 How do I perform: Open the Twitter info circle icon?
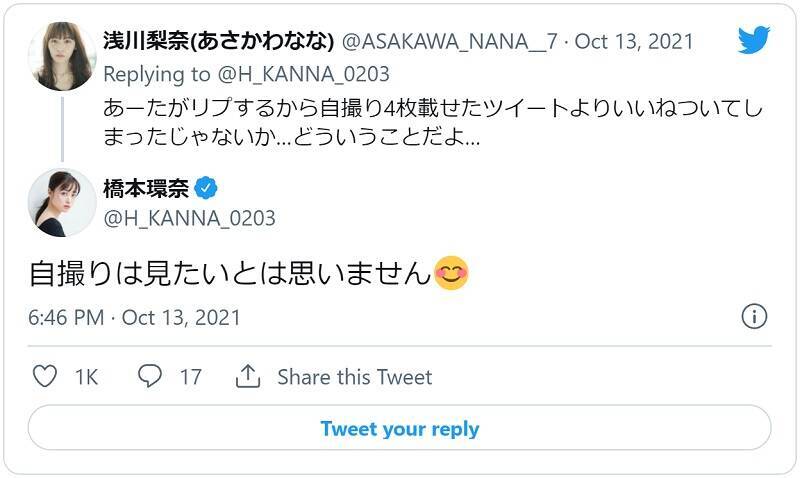click(x=754, y=317)
